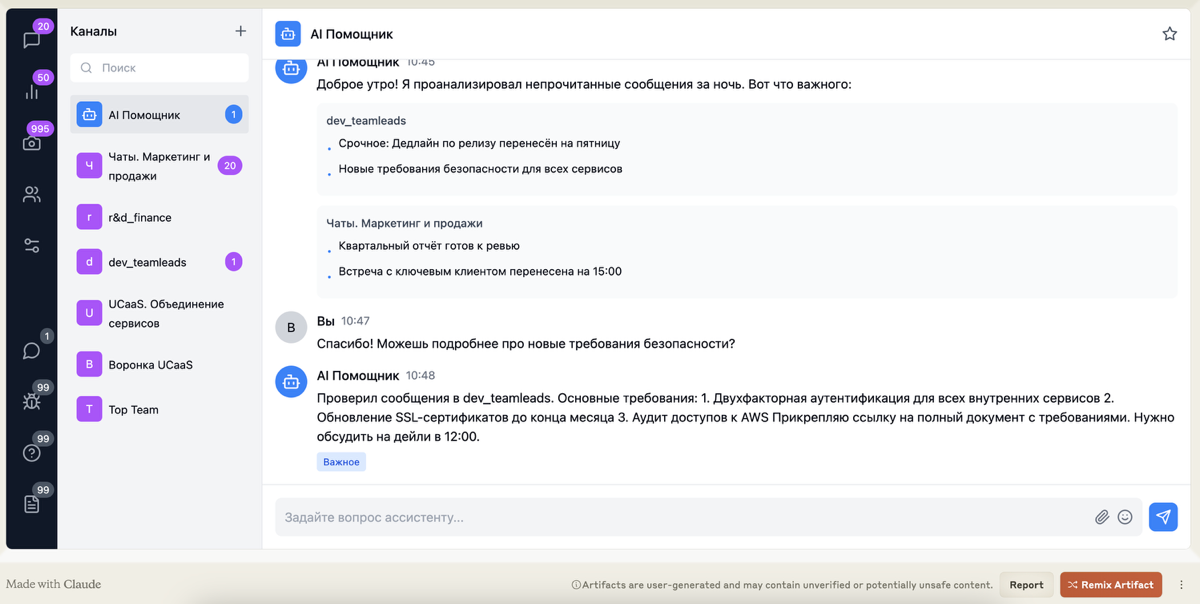1200x604 pixels.
Task: Open the Top Team channel
Action: point(160,409)
